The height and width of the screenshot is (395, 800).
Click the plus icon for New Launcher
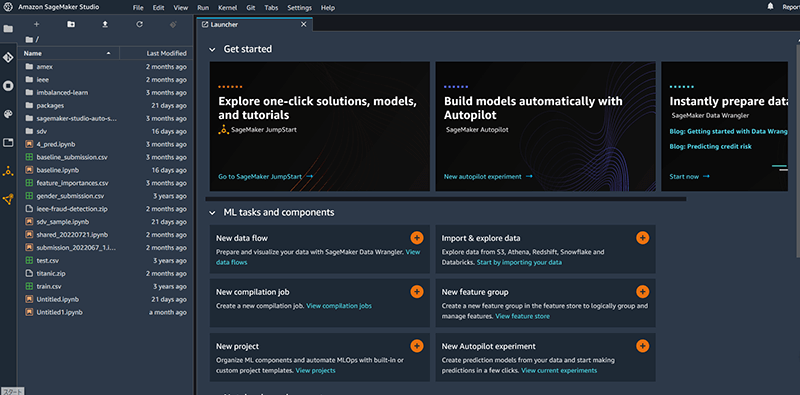[x=36, y=24]
